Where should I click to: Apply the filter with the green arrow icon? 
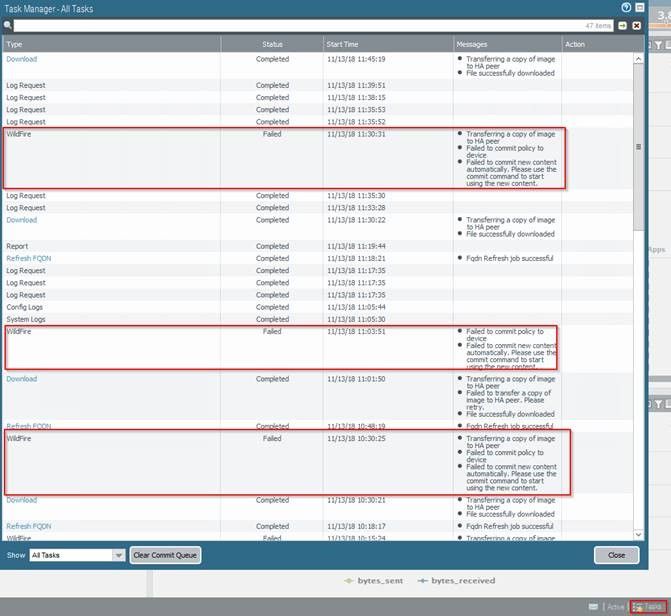click(622, 25)
